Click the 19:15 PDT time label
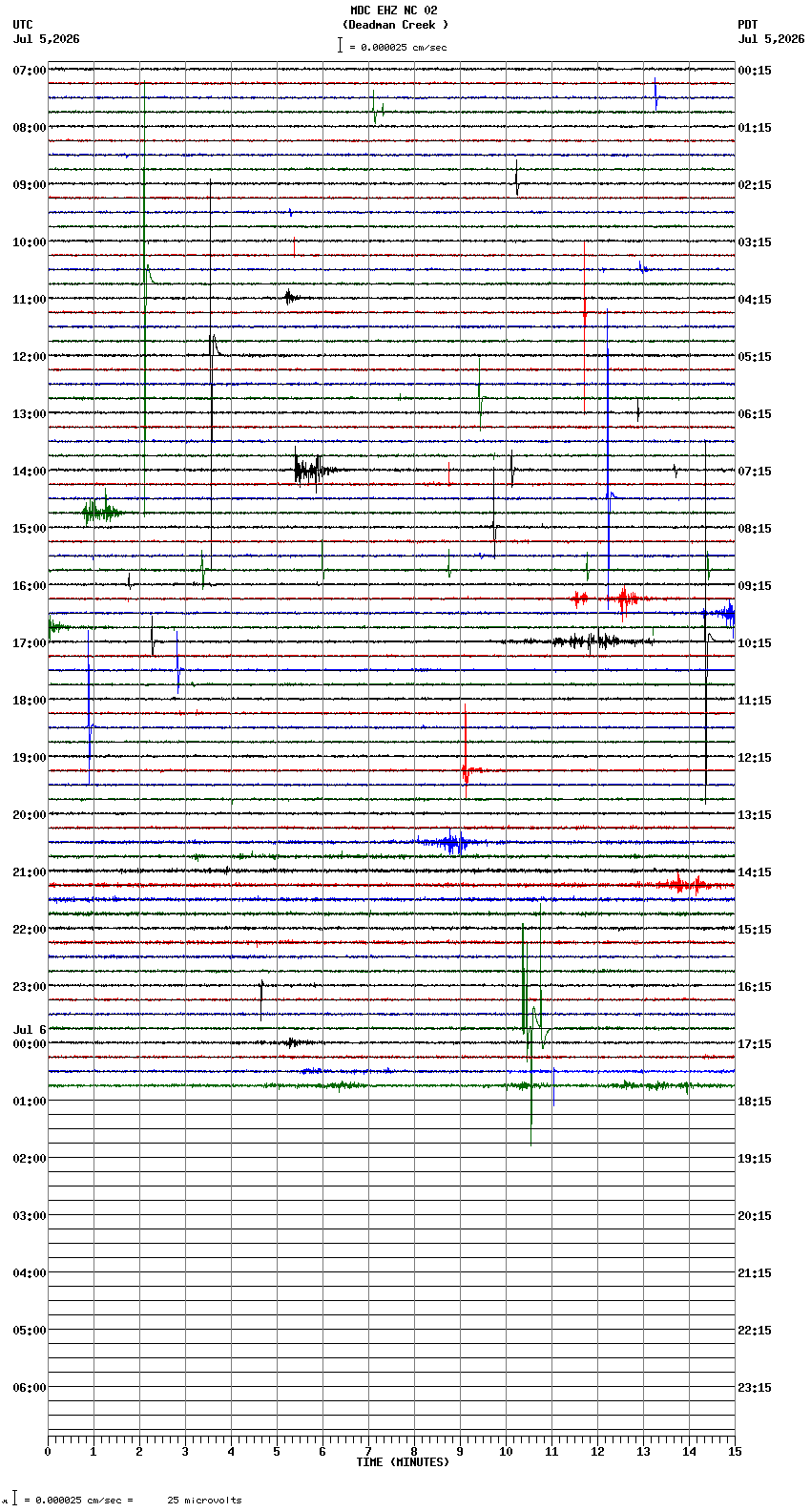The width and height of the screenshot is (811, 1512). pyautogui.click(x=755, y=1159)
